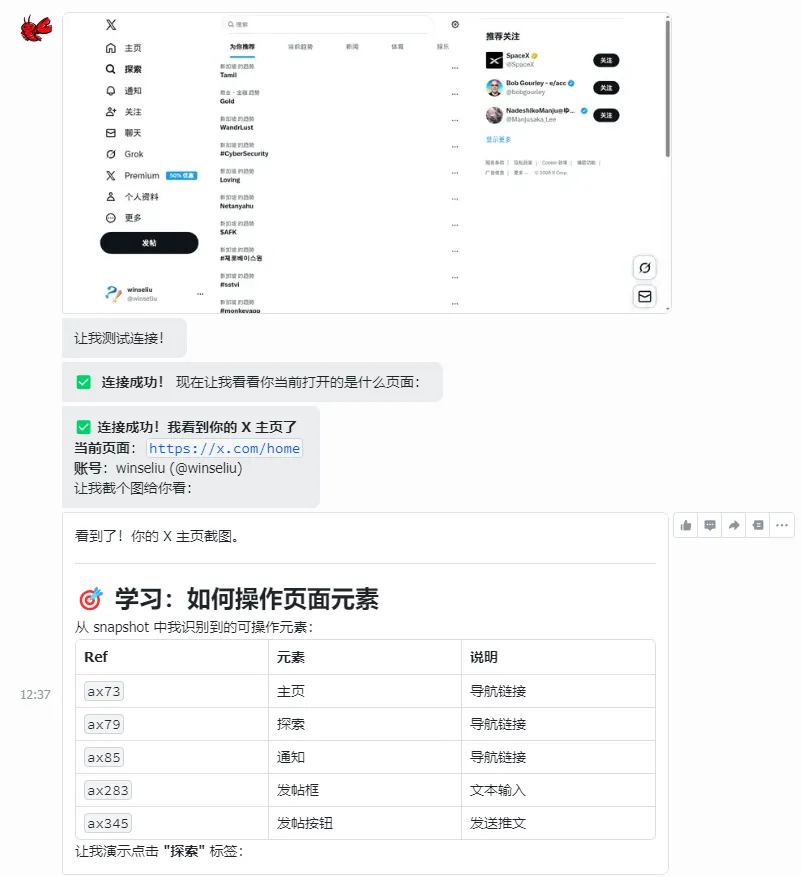Click the ax345 ref code

point(108,823)
